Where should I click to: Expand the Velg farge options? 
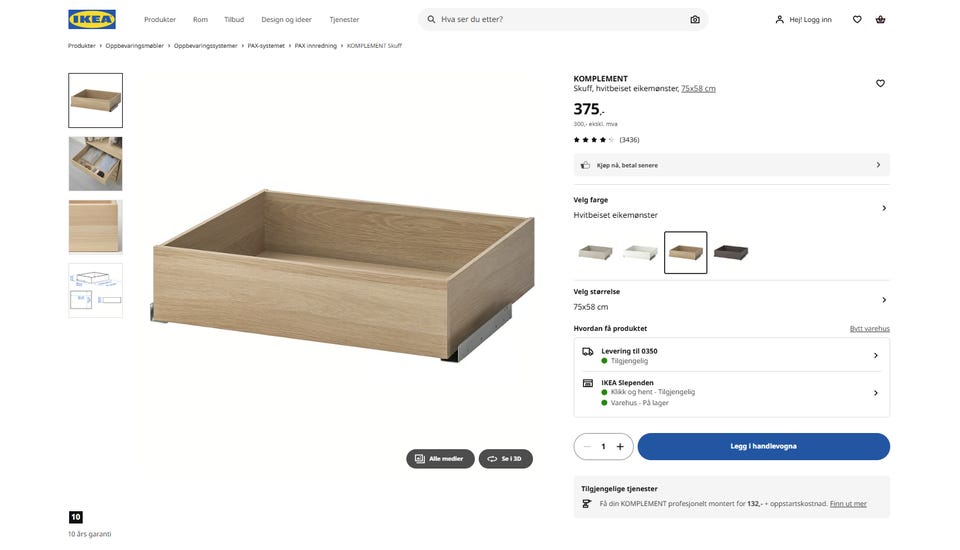coord(883,208)
